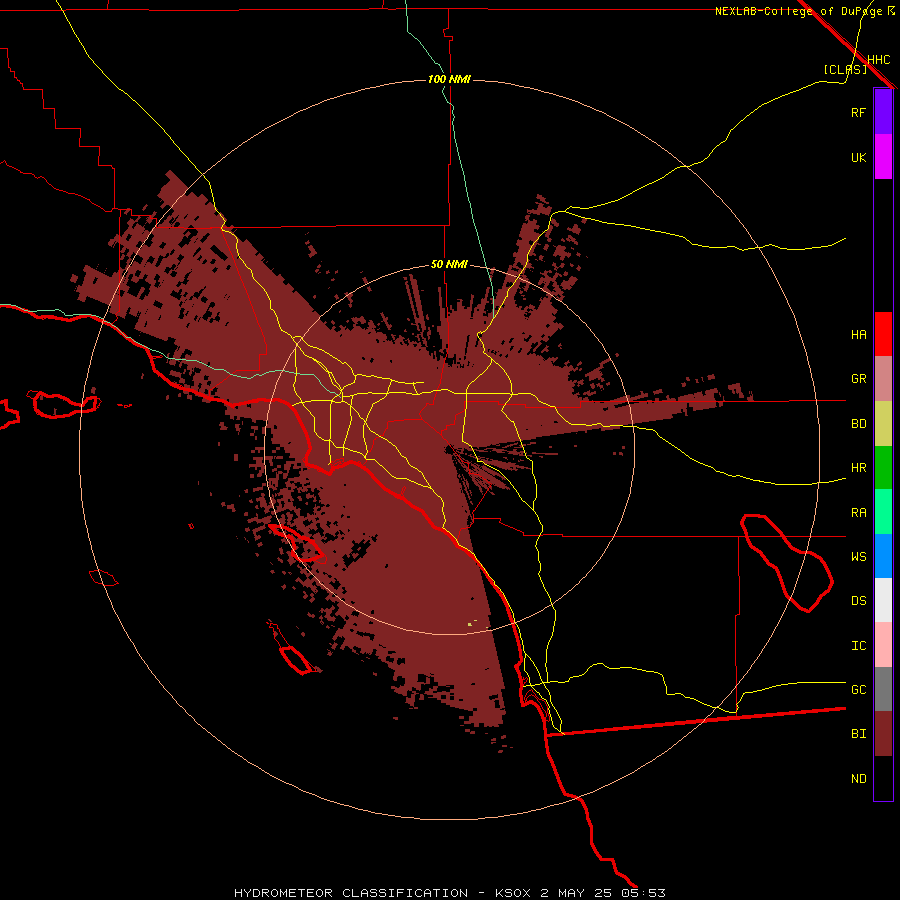Click the GC legend label
Viewport: 900px width, 900px height.
pyautogui.click(x=858, y=690)
